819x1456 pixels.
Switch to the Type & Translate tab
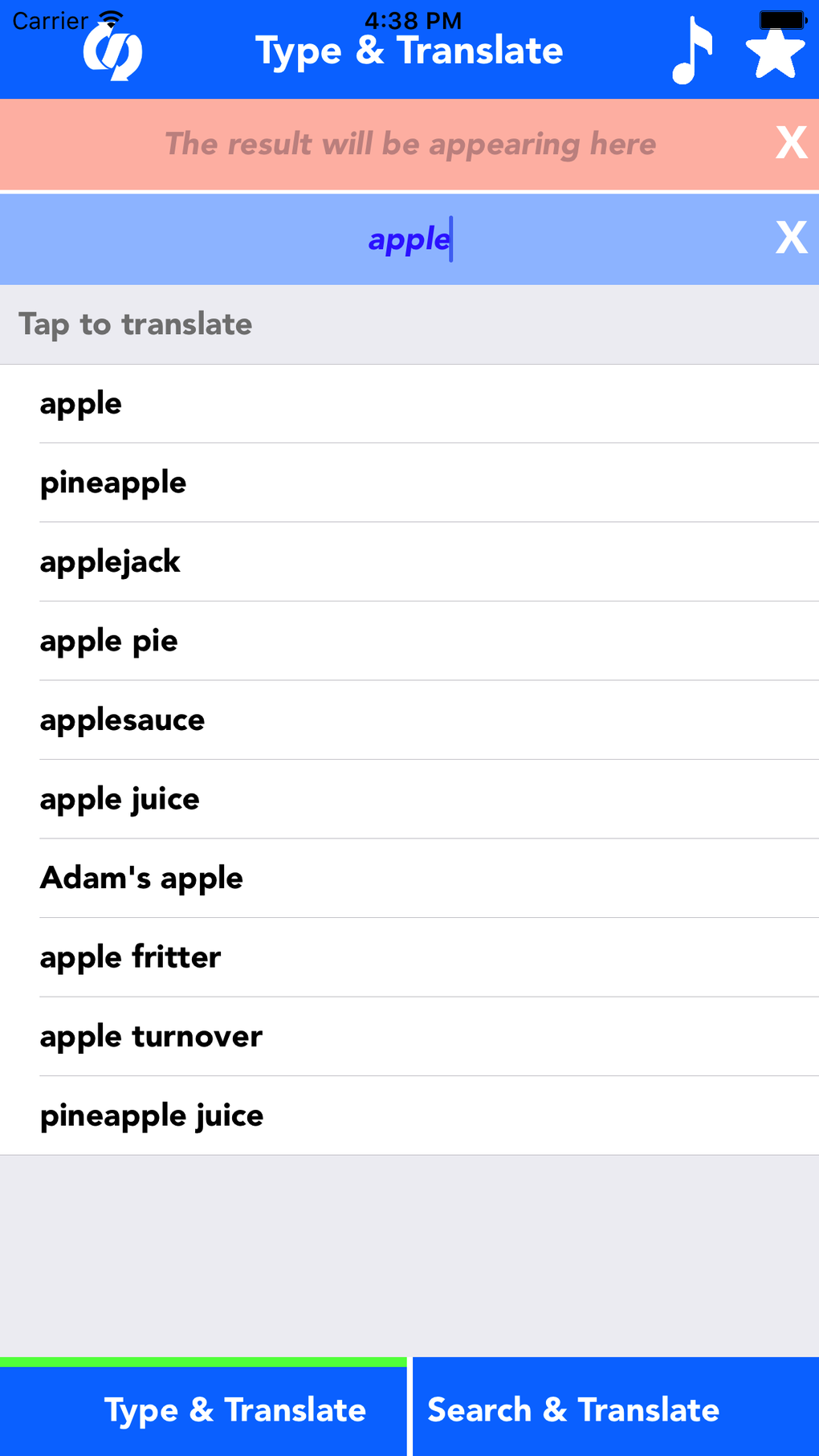[204, 1409]
